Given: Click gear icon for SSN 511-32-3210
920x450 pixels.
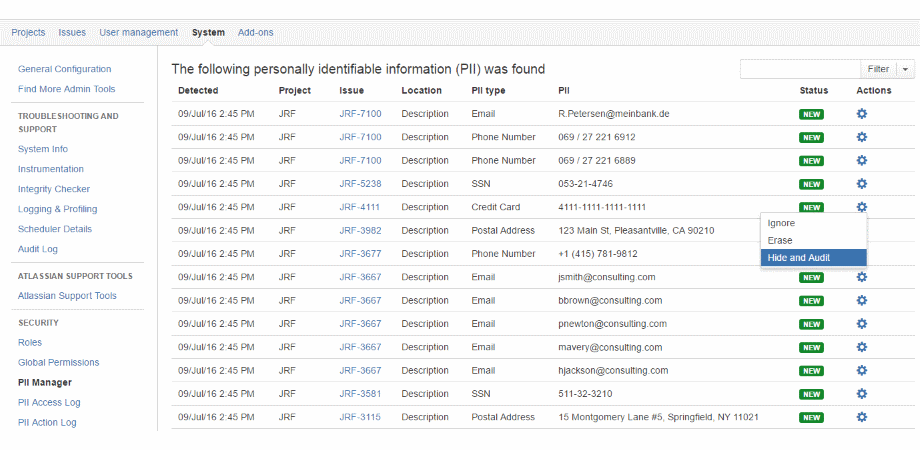Looking at the screenshot, I should (x=861, y=393).
